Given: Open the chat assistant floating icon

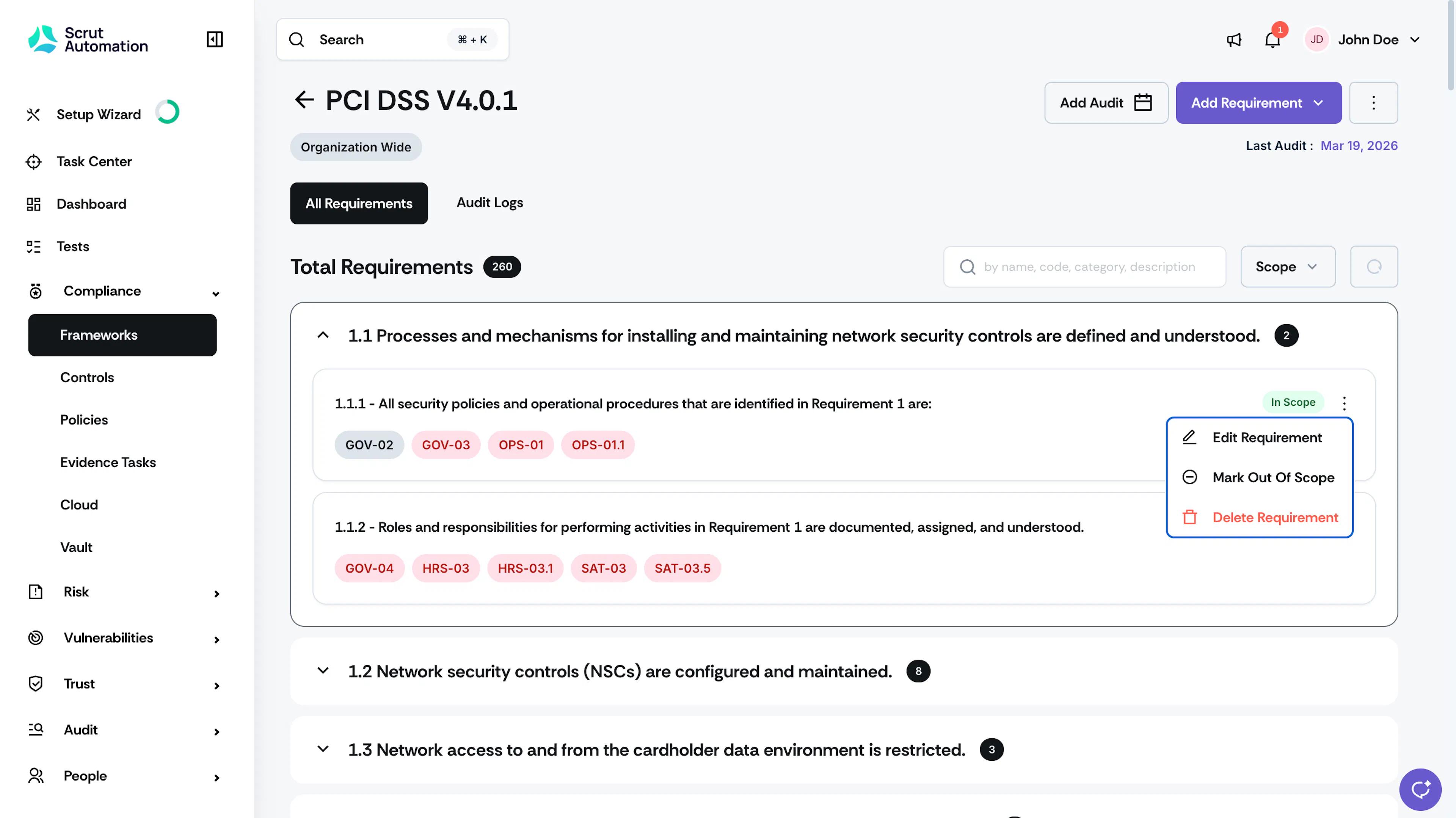Looking at the screenshot, I should click(1420, 789).
